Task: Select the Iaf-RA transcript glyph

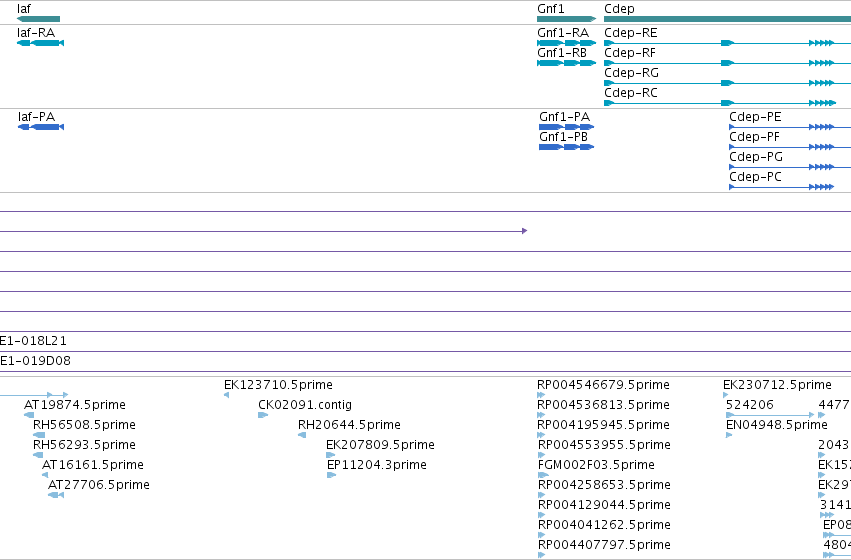Action: [41, 43]
